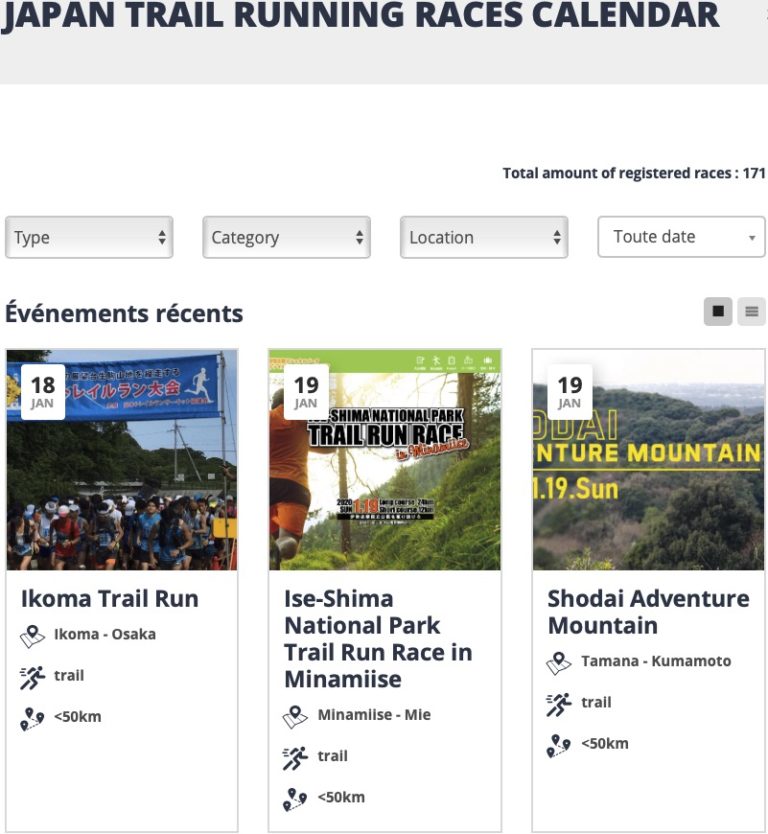Click the Événements récents heading
The height and width of the screenshot is (834, 768).
click(125, 313)
